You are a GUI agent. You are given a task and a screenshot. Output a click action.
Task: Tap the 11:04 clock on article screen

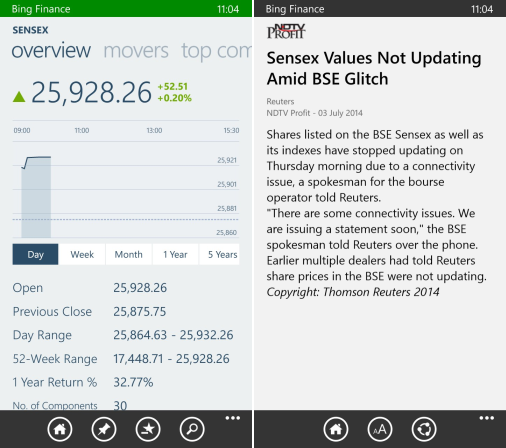pyautogui.click(x=482, y=9)
